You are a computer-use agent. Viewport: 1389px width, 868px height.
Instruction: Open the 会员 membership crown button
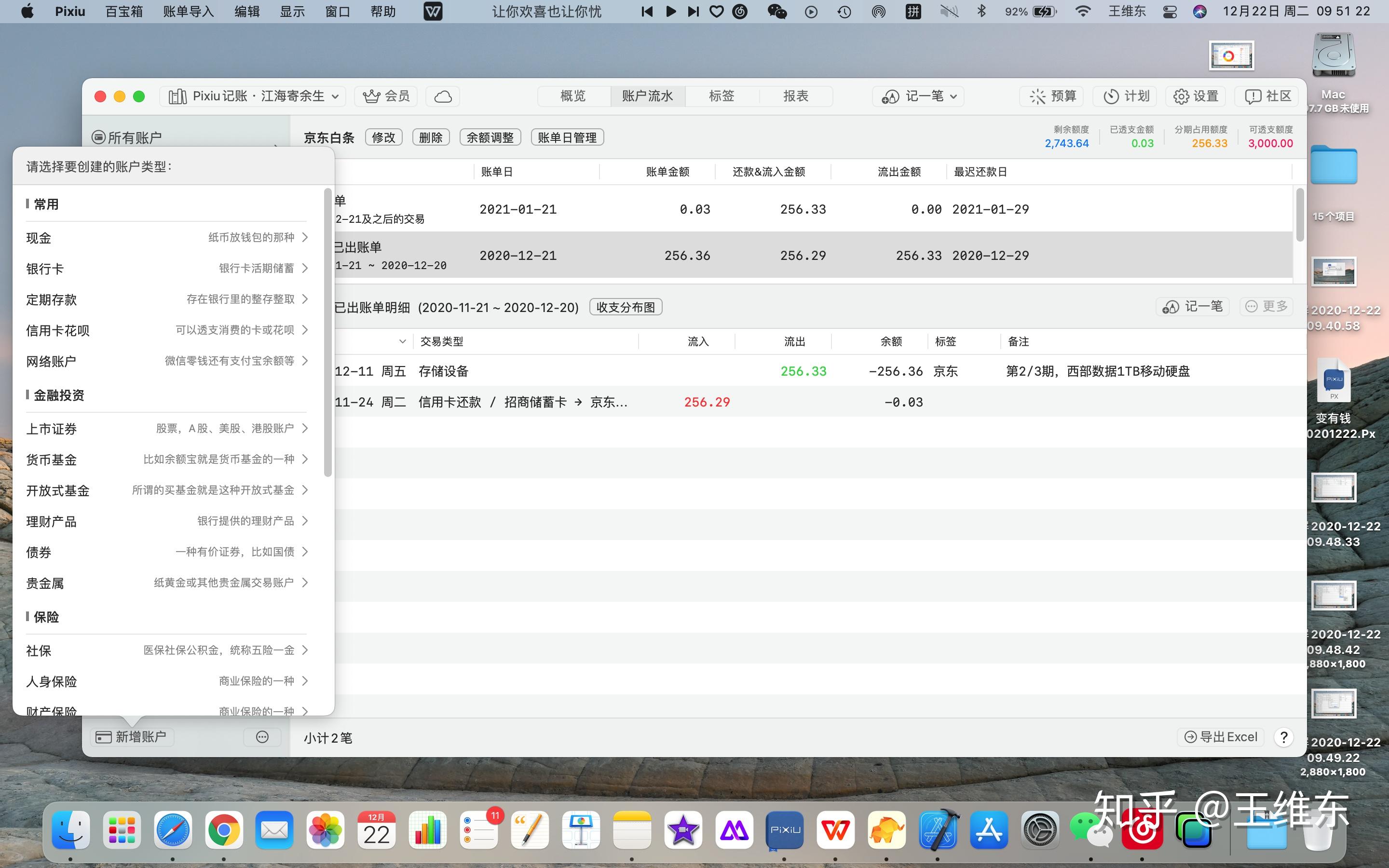pos(386,96)
